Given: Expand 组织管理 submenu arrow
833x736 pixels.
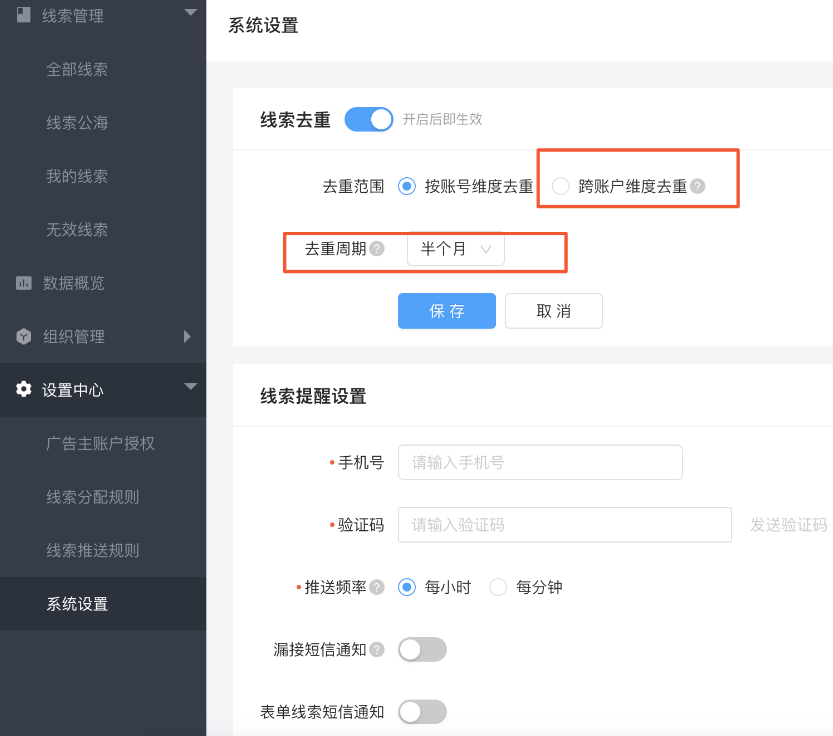Looking at the screenshot, I should point(186,336).
